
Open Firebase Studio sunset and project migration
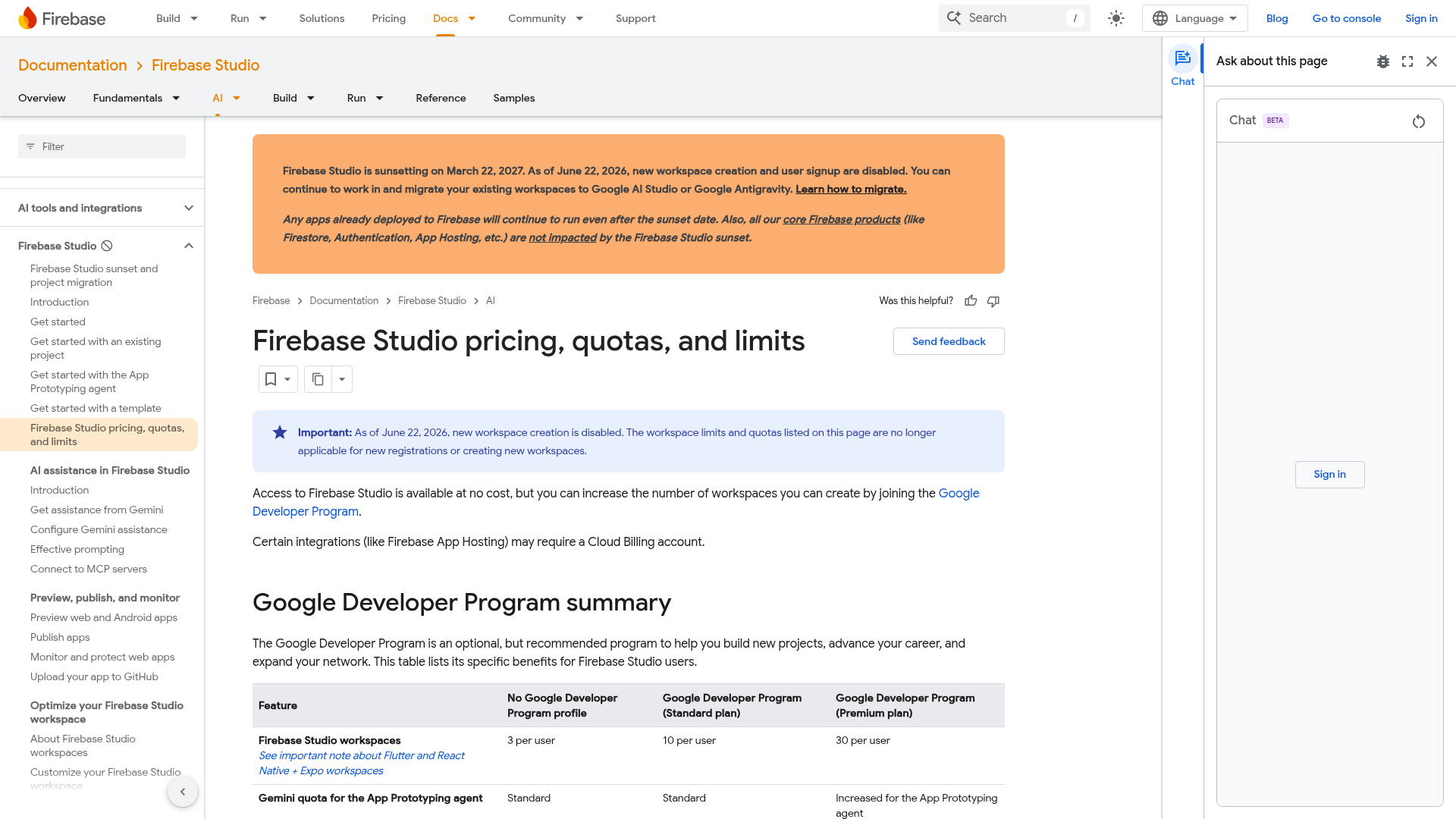[94, 275]
